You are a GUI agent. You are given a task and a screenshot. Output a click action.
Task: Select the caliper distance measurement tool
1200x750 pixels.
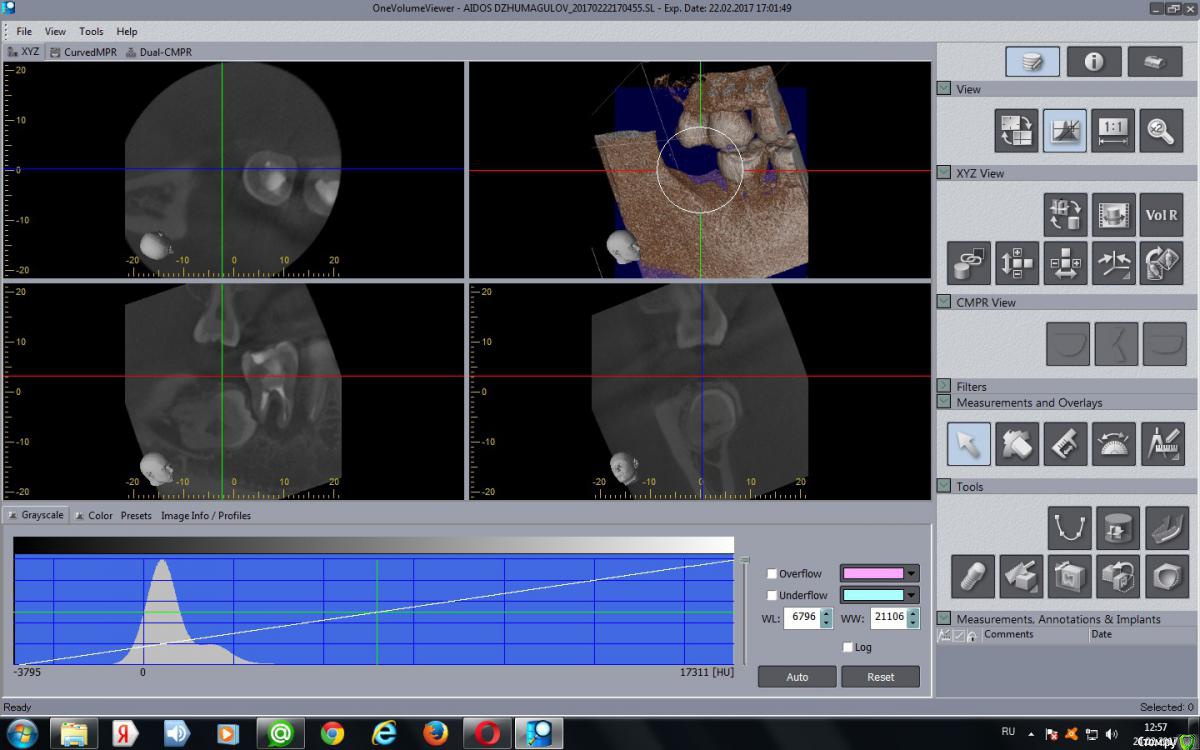point(1064,444)
